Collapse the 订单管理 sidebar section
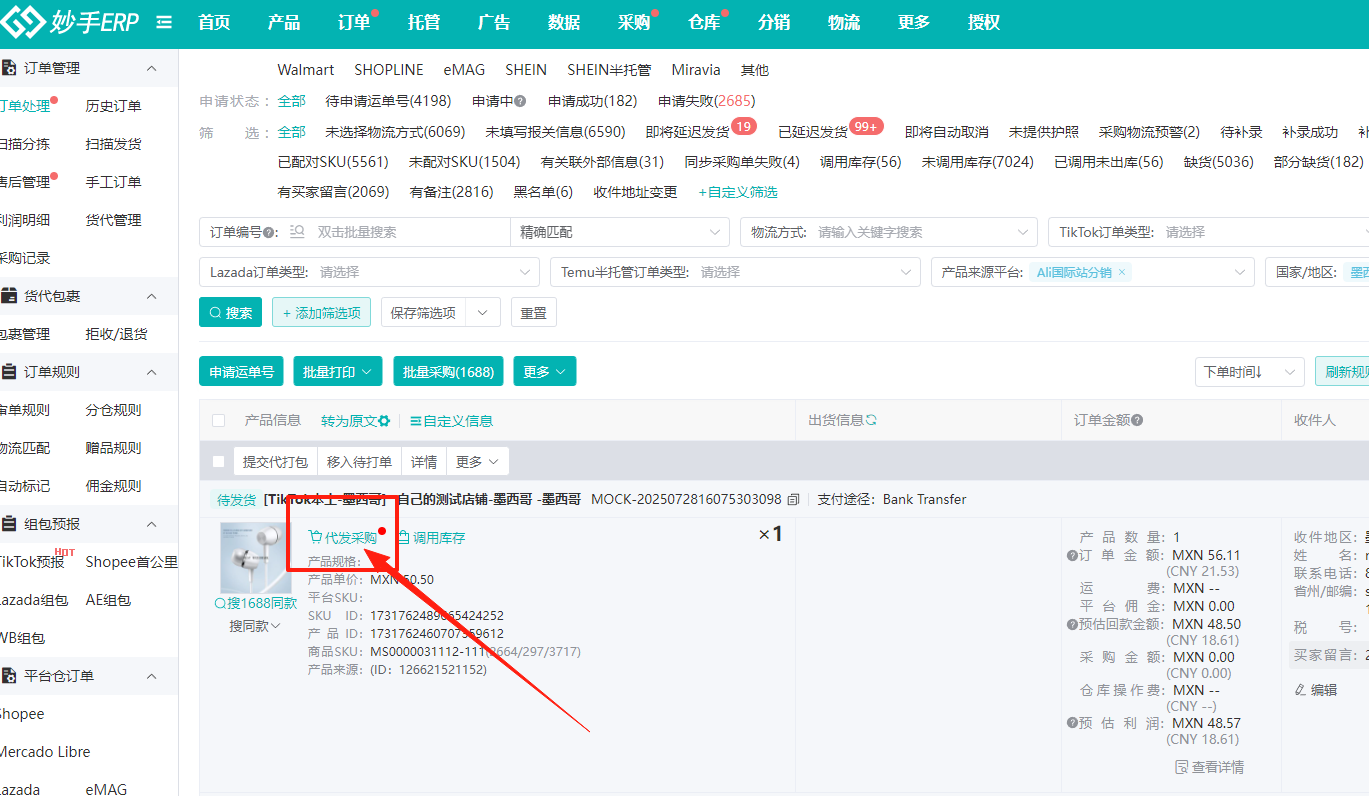The width and height of the screenshot is (1369, 796). [x=152, y=68]
